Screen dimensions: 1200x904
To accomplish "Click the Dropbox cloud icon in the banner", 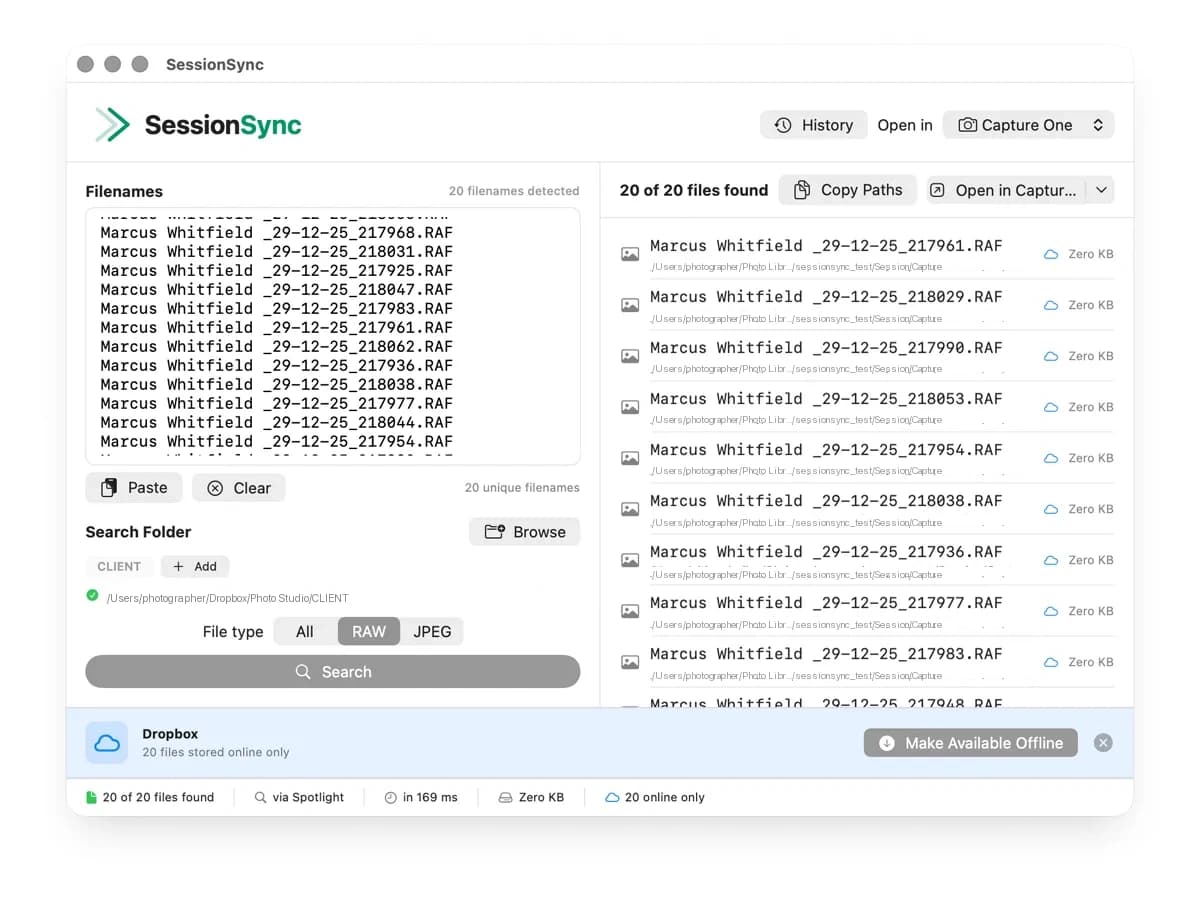I will [106, 742].
